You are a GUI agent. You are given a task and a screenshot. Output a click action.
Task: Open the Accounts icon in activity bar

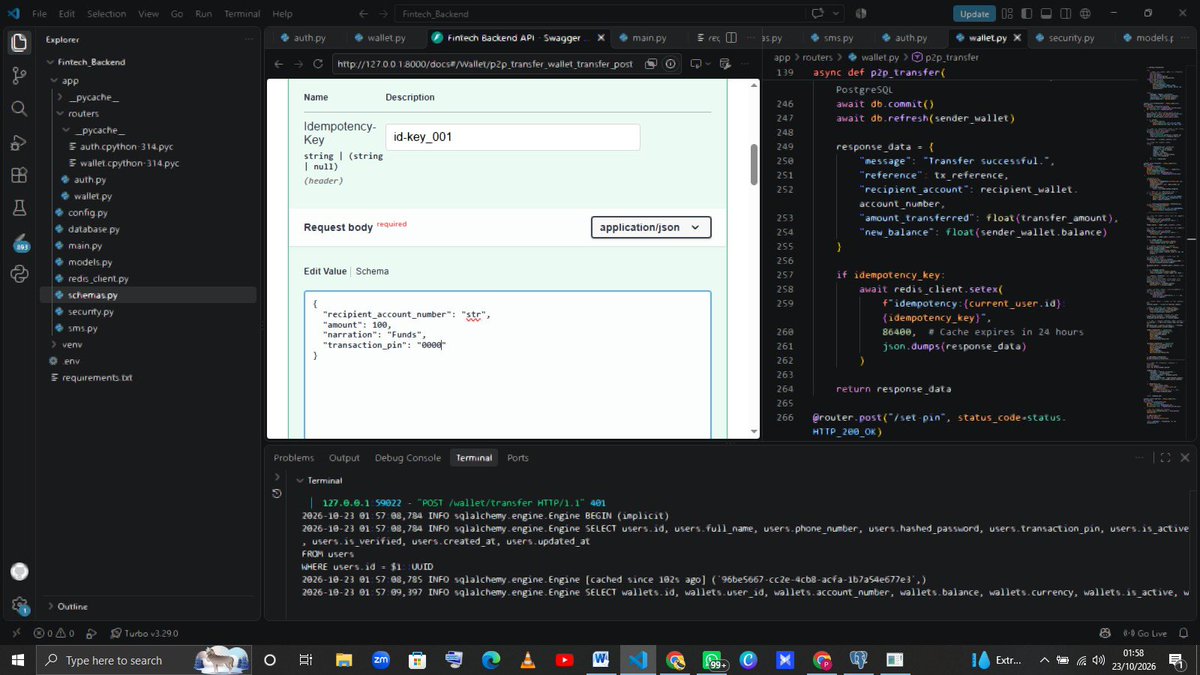pos(18,572)
